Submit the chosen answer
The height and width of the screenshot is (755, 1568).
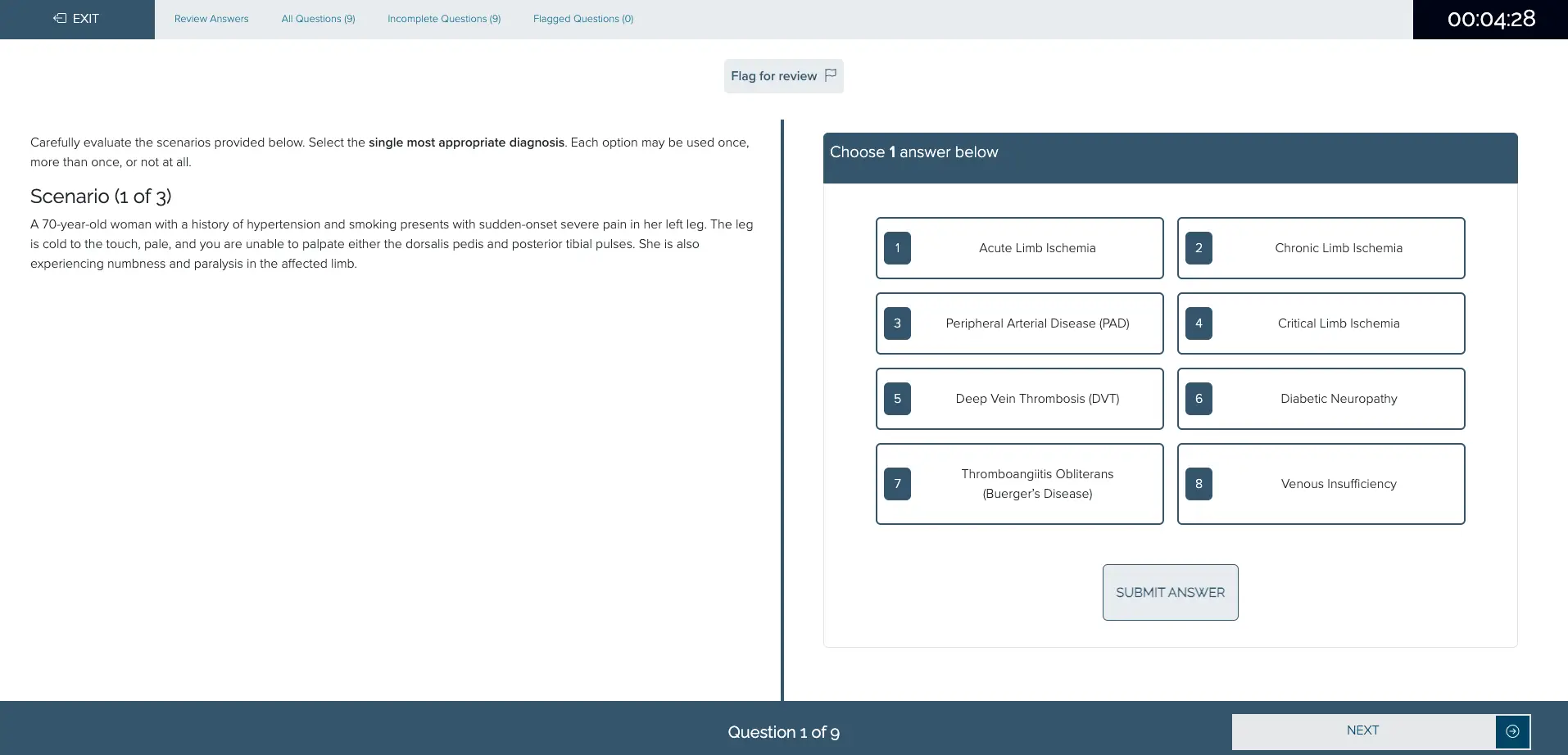(x=1170, y=592)
